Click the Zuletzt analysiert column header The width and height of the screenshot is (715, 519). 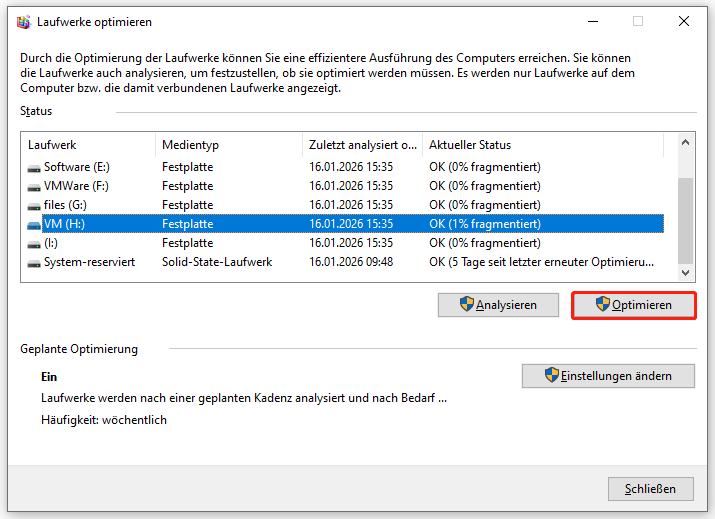click(363, 145)
